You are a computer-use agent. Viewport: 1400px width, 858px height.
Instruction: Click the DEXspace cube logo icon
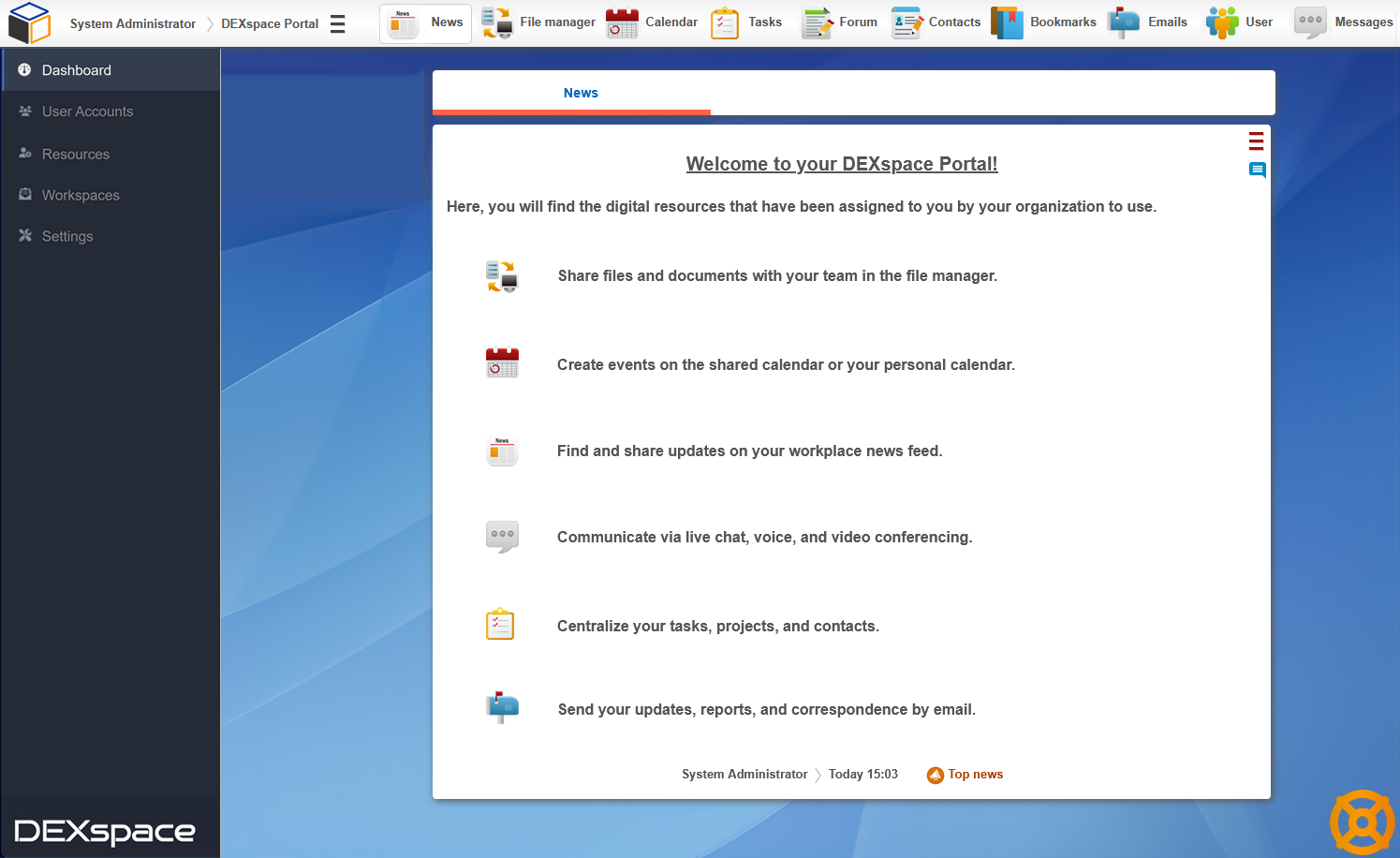click(x=29, y=22)
